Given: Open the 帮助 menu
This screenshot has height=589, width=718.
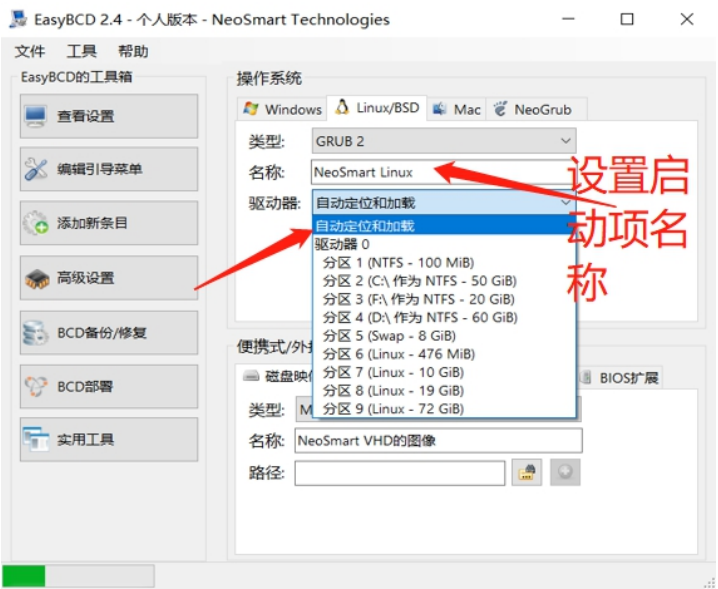Looking at the screenshot, I should 133,51.
